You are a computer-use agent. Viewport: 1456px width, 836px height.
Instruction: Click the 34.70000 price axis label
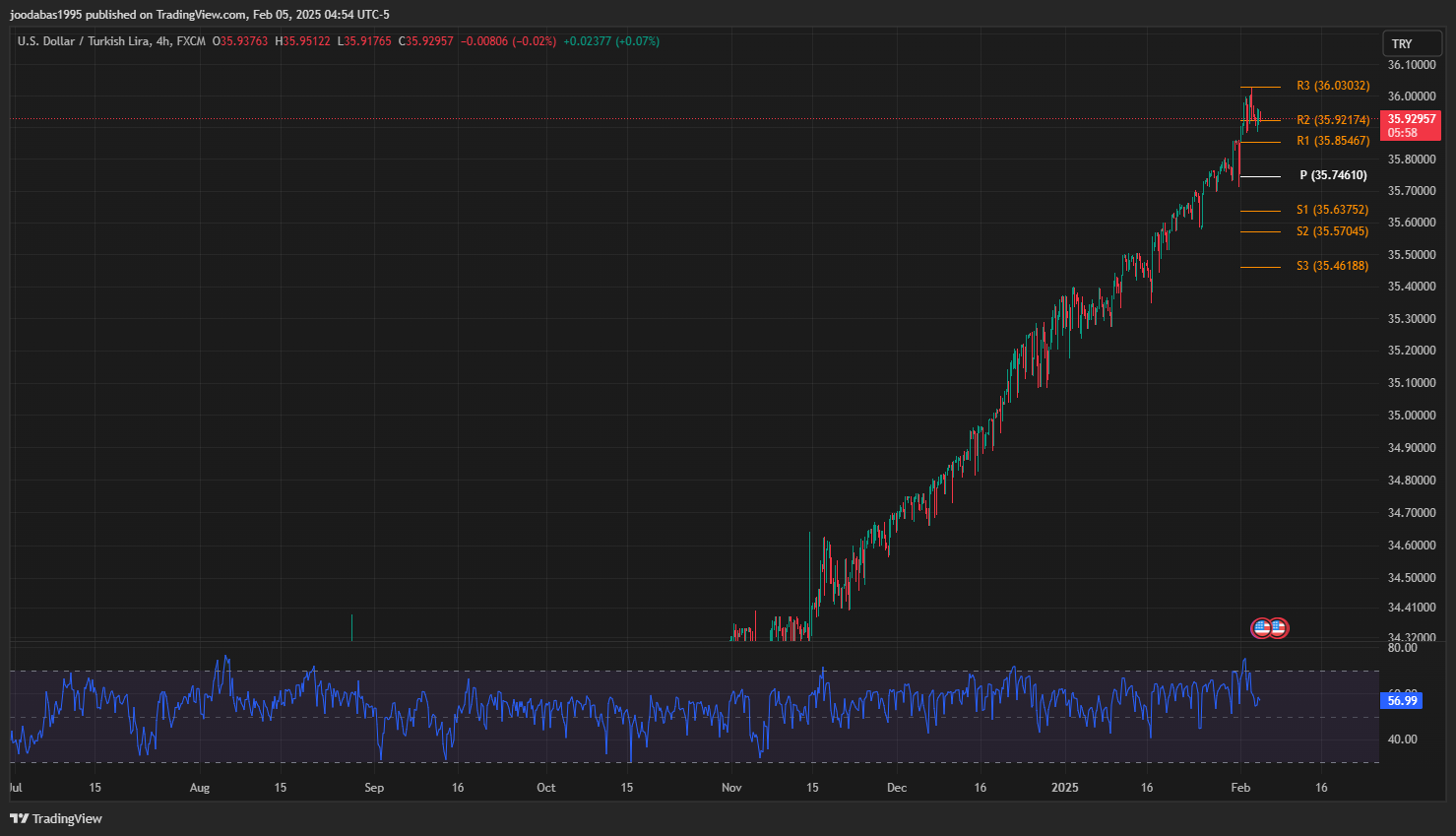coord(1412,513)
